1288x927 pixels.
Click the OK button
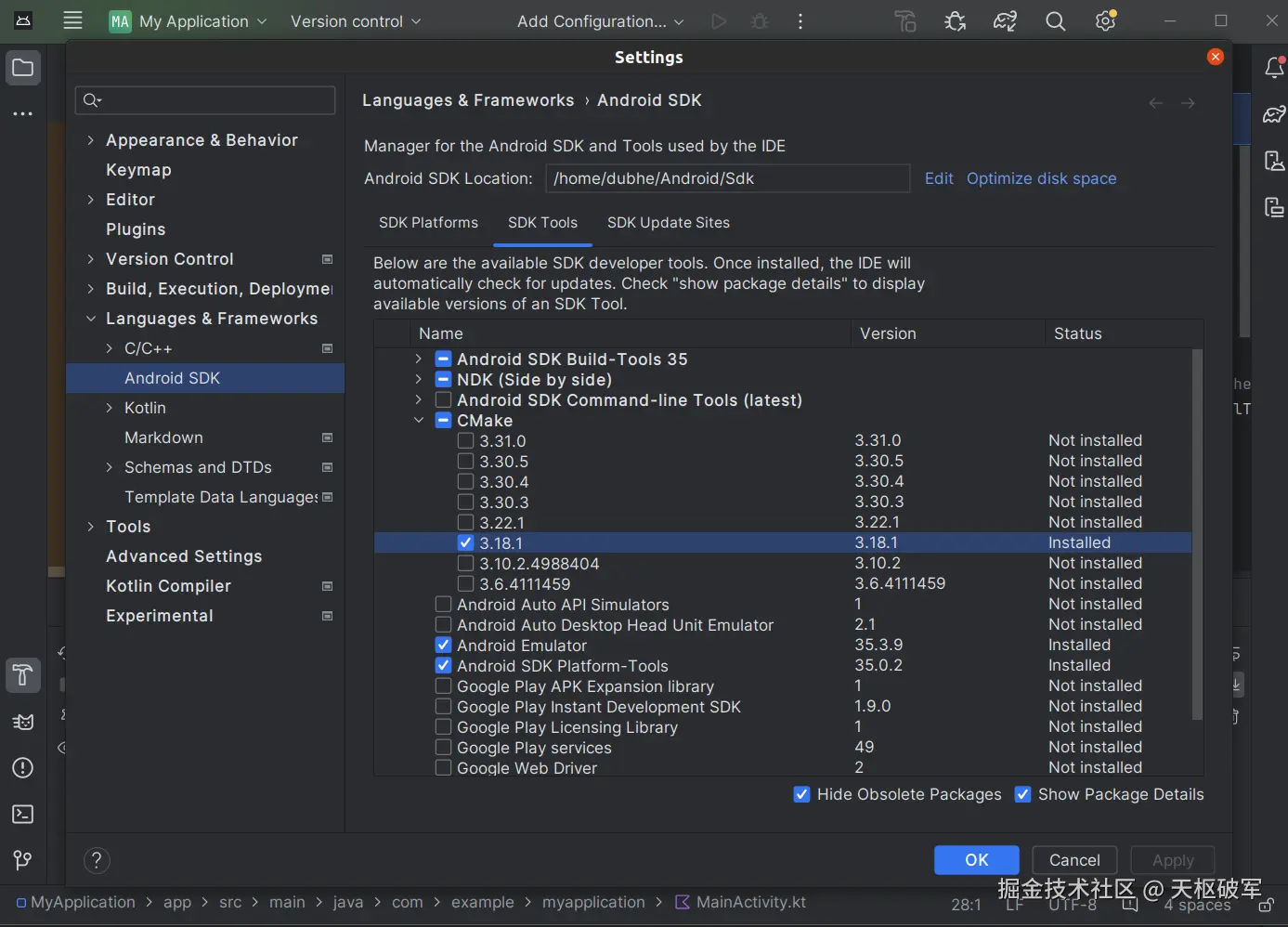(976, 860)
